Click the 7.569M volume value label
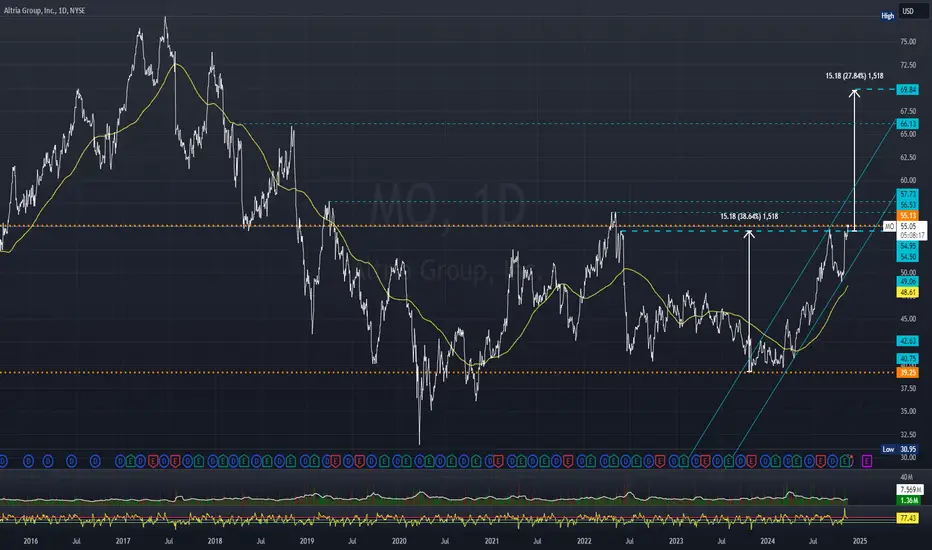932x550 pixels. click(x=909, y=490)
